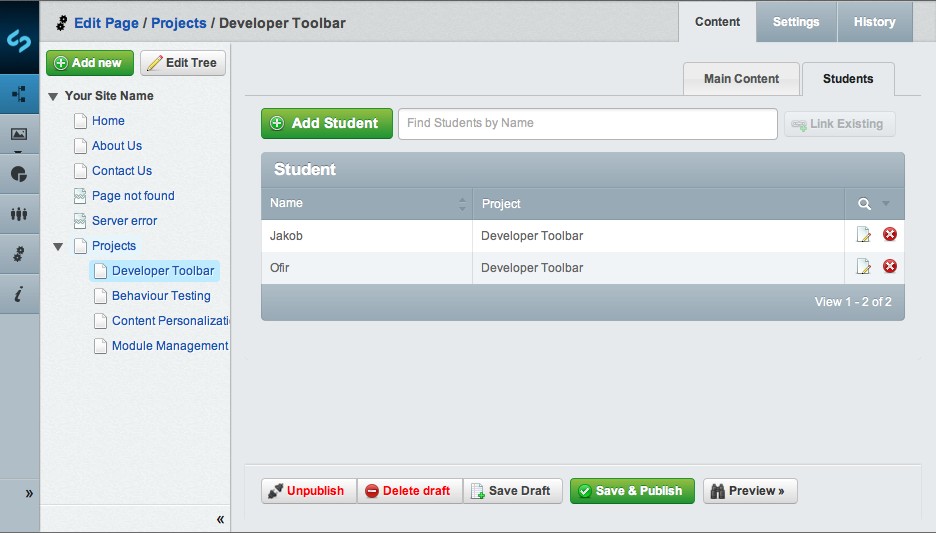
Task: Open the Help info icon in sidebar
Action: coord(19,294)
